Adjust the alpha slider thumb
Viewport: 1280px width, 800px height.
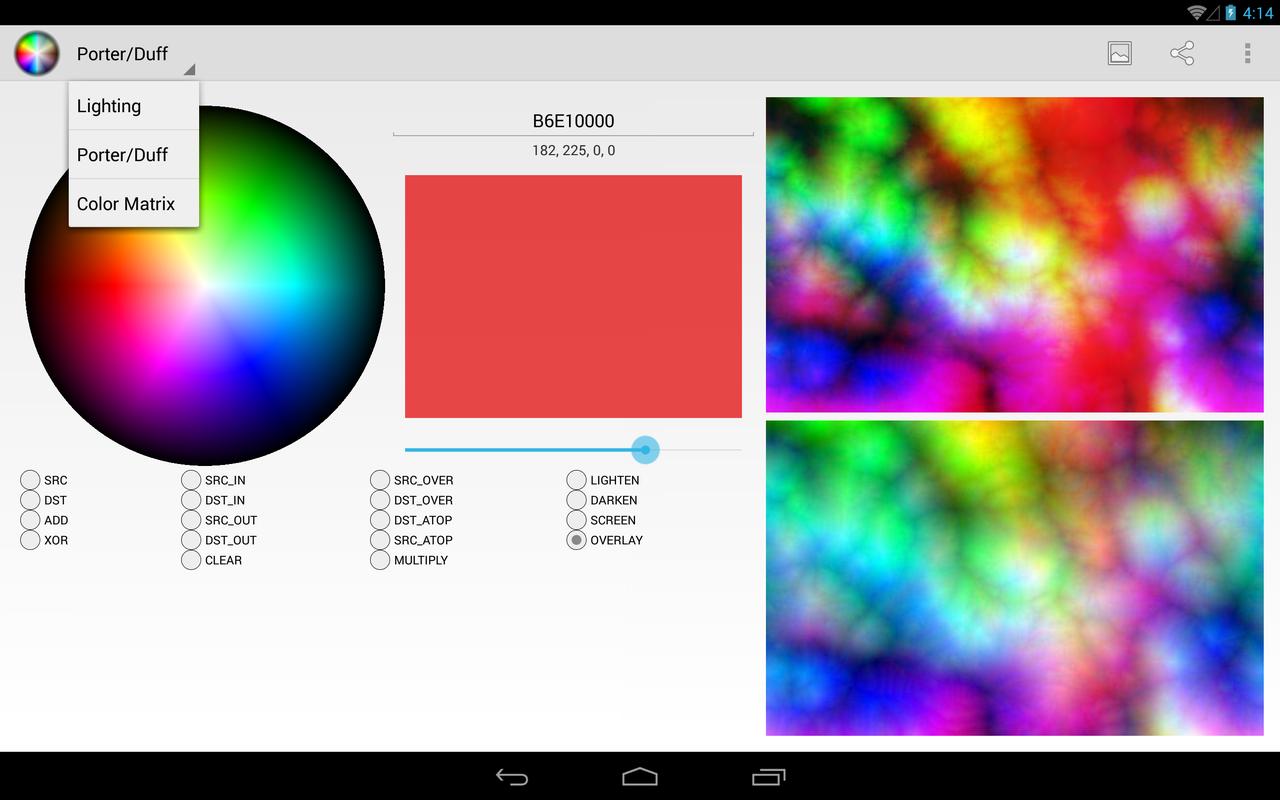click(x=645, y=450)
